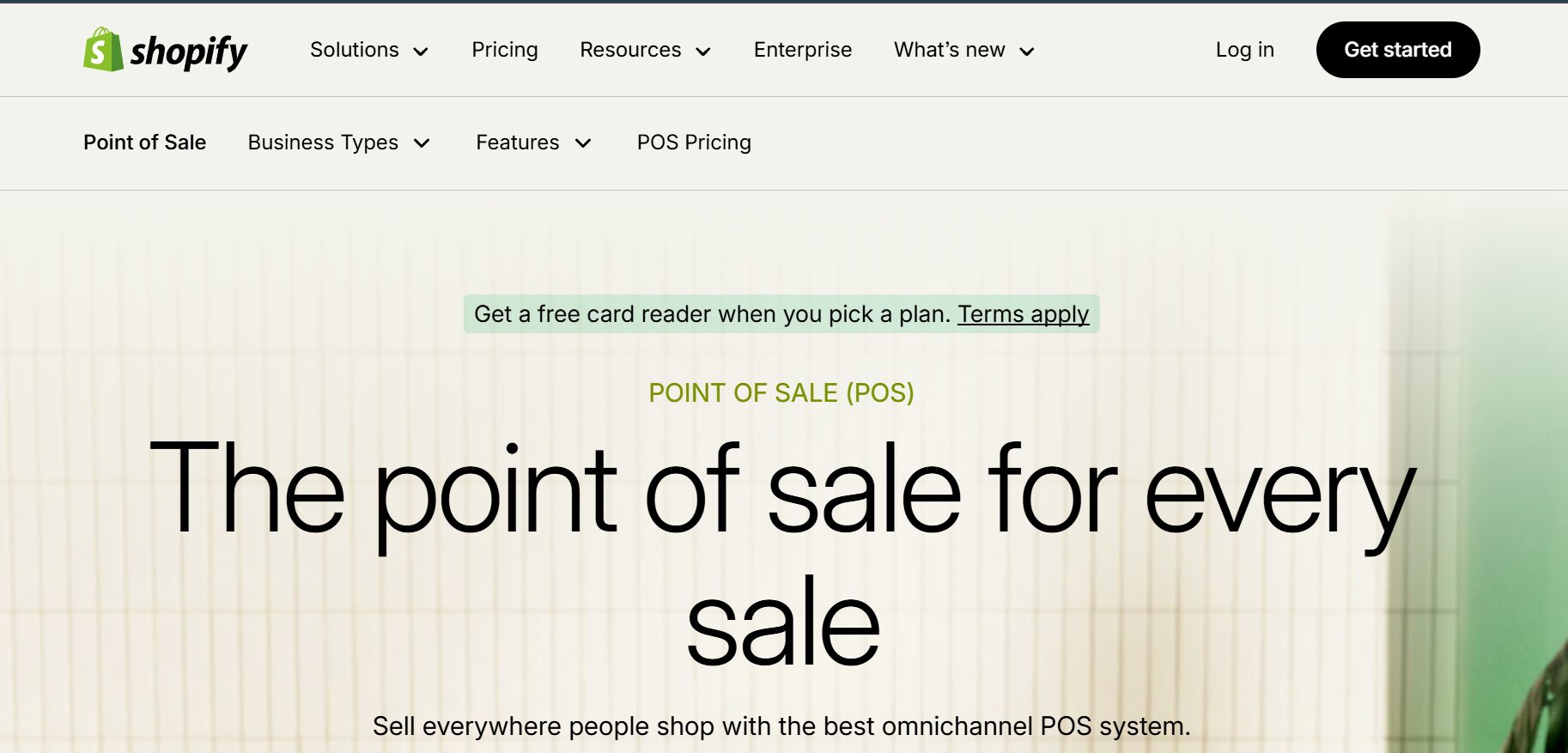Image resolution: width=1568 pixels, height=753 pixels.
Task: Click the Log in link
Action: [1244, 50]
